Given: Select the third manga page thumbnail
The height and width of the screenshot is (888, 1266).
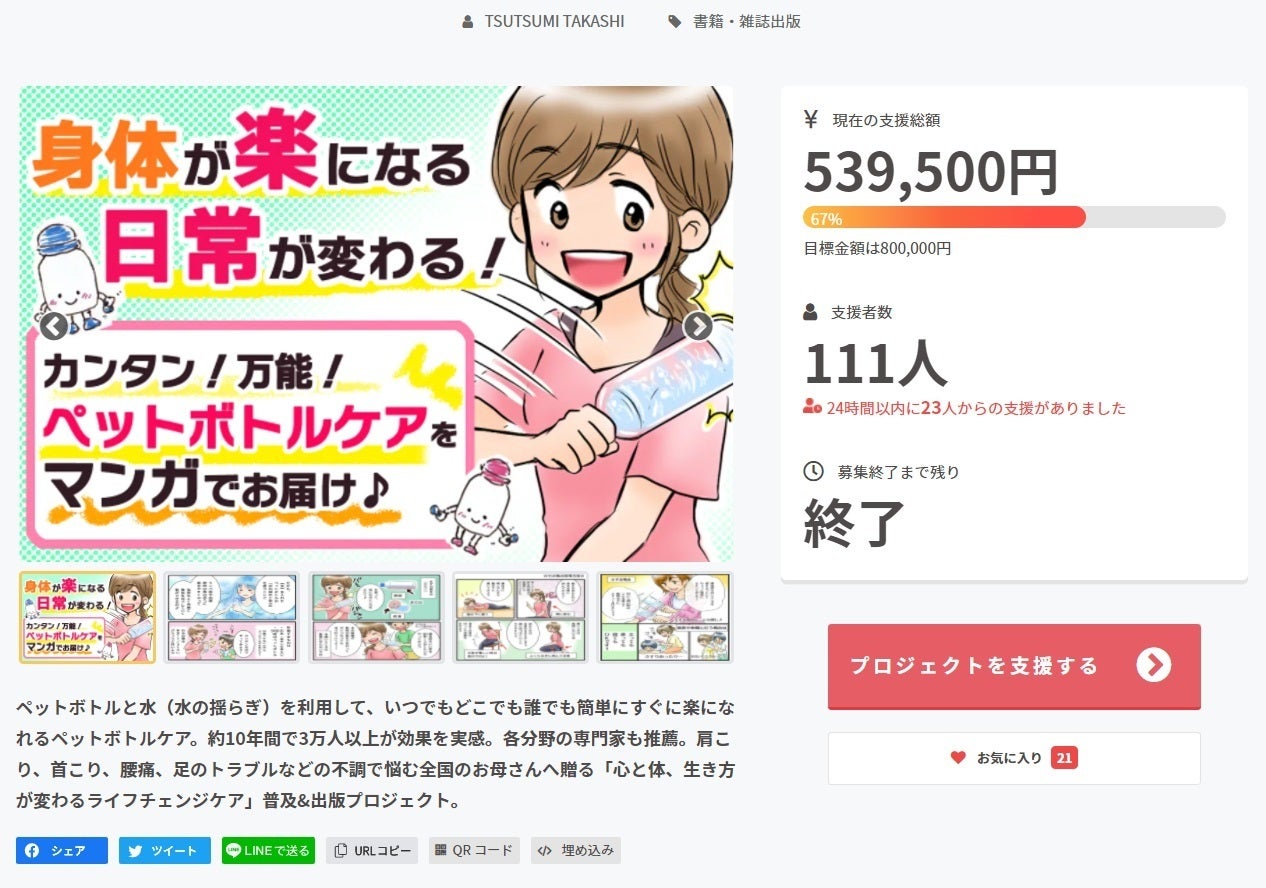Looking at the screenshot, I should [377, 617].
